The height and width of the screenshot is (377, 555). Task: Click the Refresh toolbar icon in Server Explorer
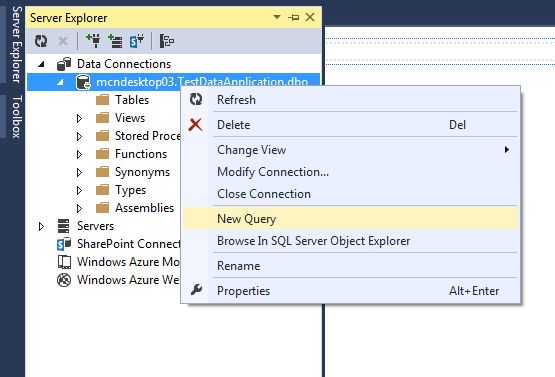tap(41, 41)
